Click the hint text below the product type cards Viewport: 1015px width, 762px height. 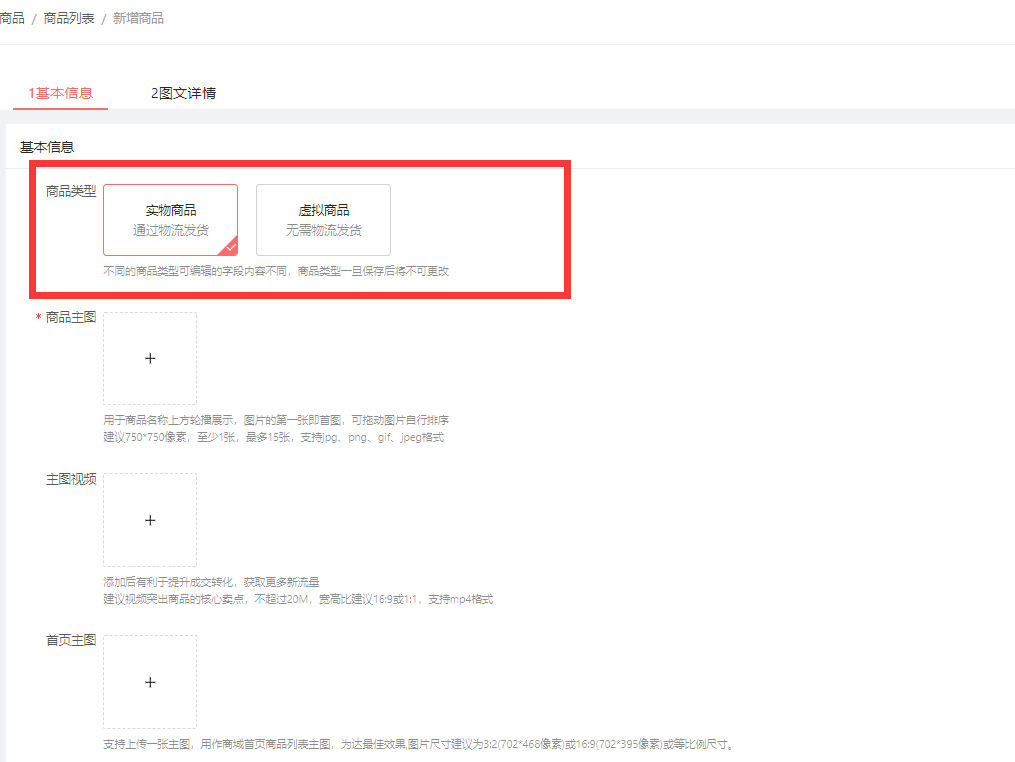point(276,271)
